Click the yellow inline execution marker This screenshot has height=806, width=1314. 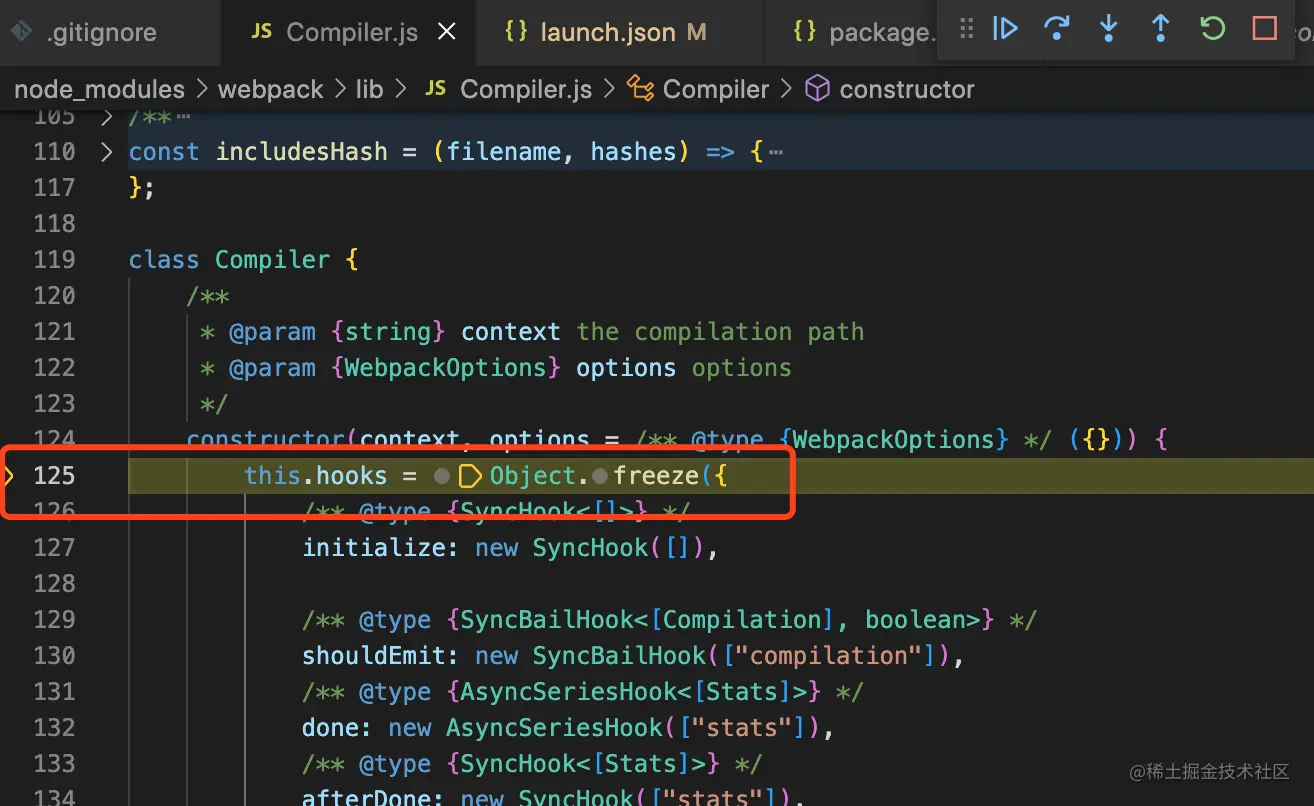470,476
